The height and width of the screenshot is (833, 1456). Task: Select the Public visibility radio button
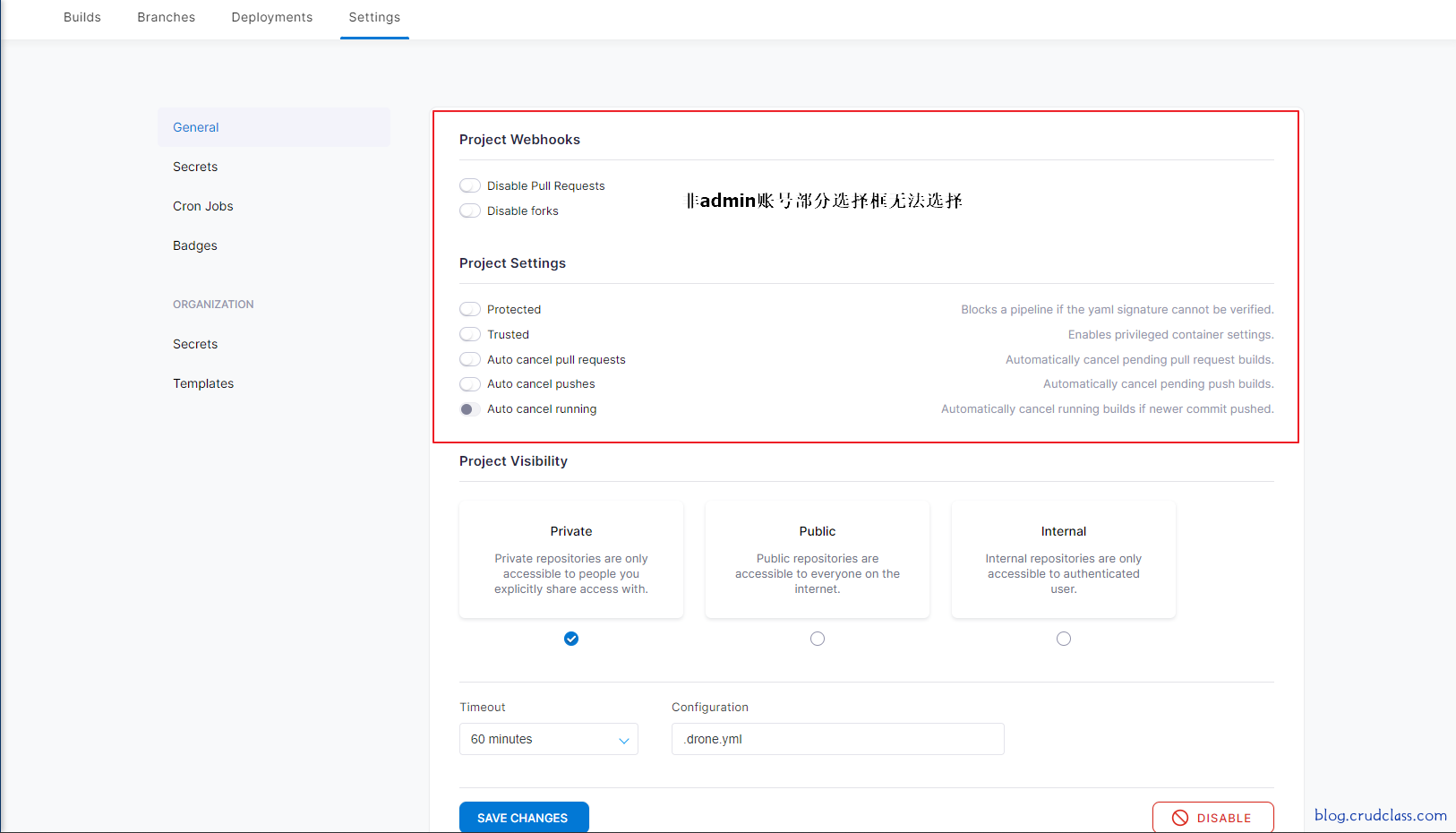[x=818, y=639]
